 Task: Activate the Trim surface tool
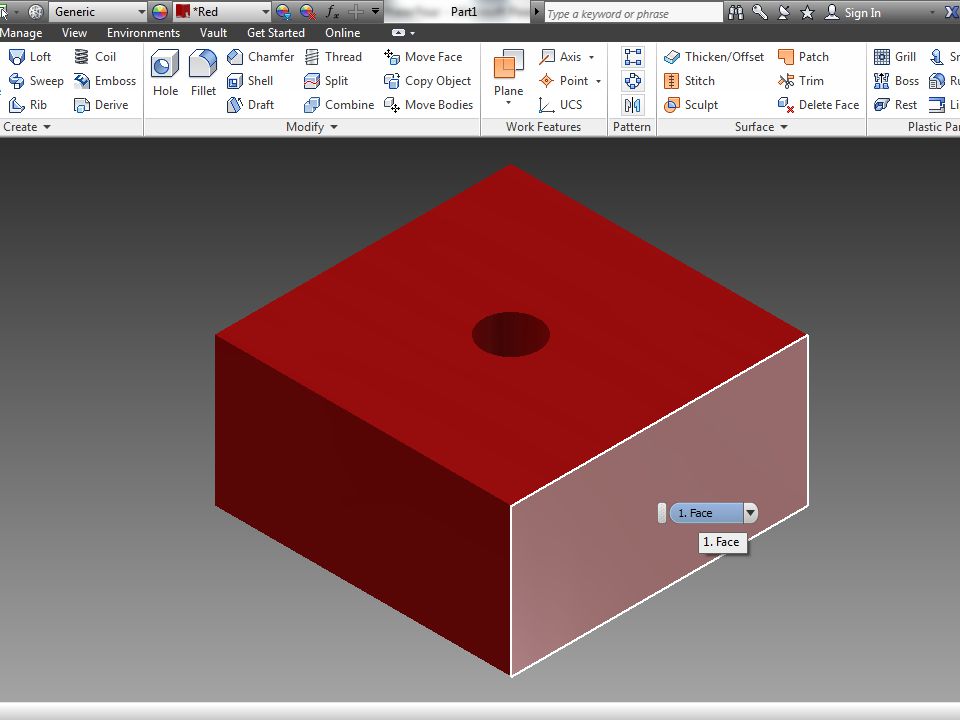(801, 81)
